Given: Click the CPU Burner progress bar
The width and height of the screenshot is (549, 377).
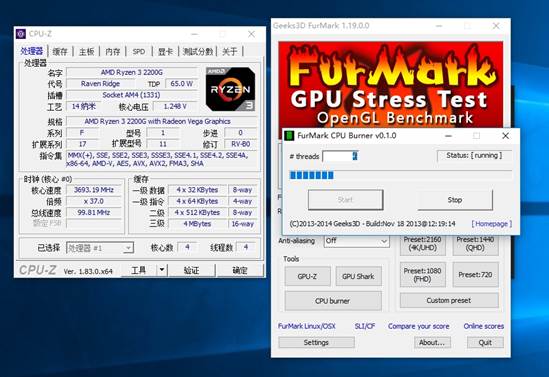Looking at the screenshot, I should click(x=401, y=175).
